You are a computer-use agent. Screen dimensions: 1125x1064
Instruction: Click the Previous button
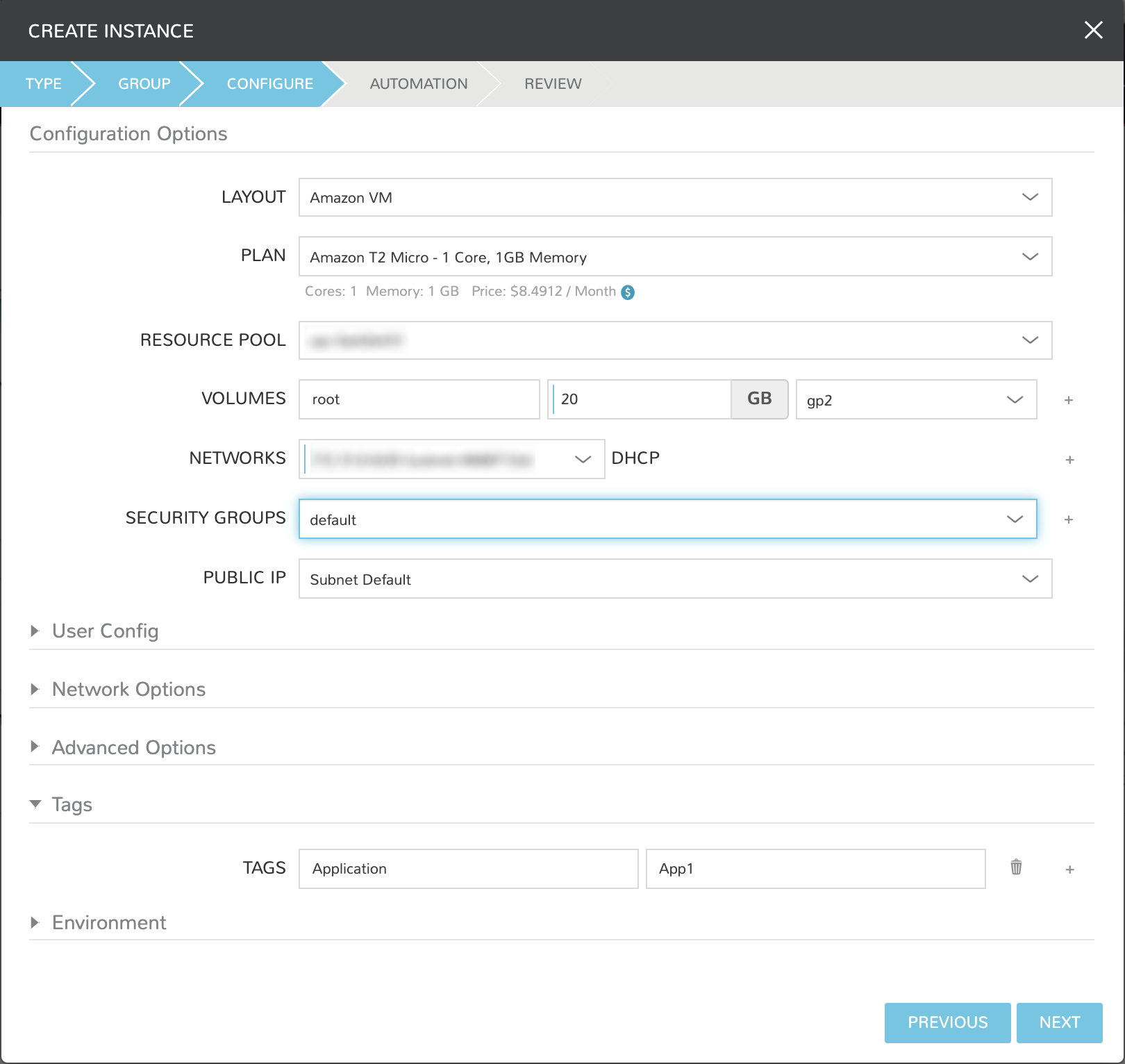[x=947, y=1022]
